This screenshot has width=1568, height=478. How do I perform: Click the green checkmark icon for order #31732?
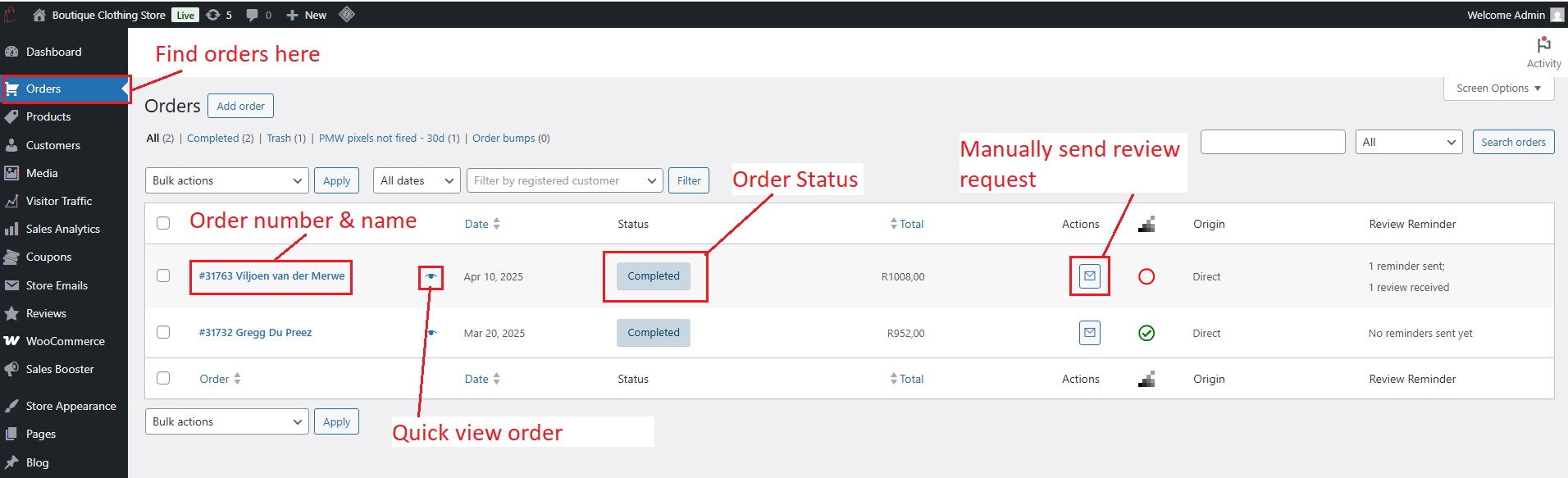(x=1146, y=333)
